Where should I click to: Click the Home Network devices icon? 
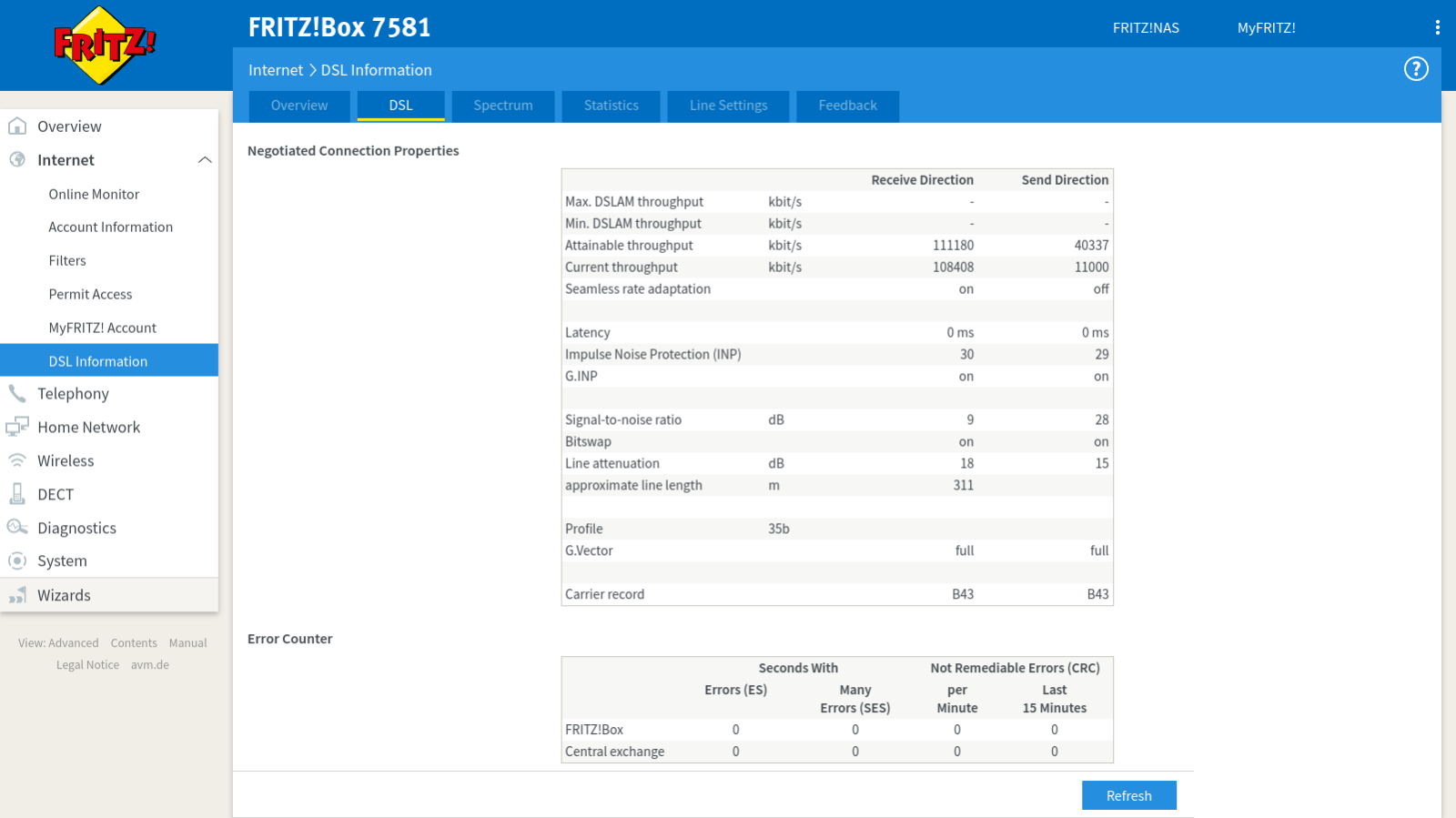(17, 427)
